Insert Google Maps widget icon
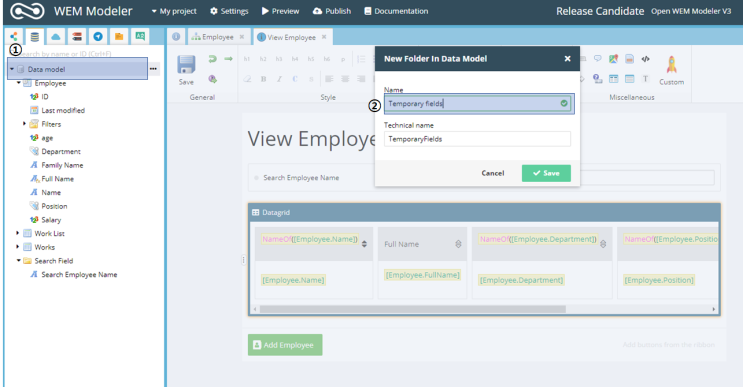This screenshot has height=387, width=743. point(614,59)
